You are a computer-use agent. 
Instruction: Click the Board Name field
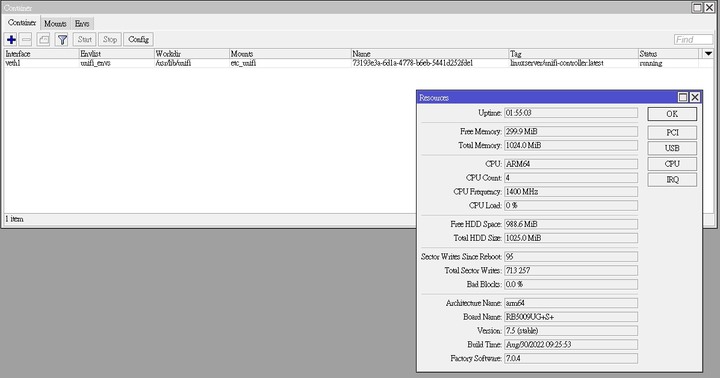pos(571,317)
